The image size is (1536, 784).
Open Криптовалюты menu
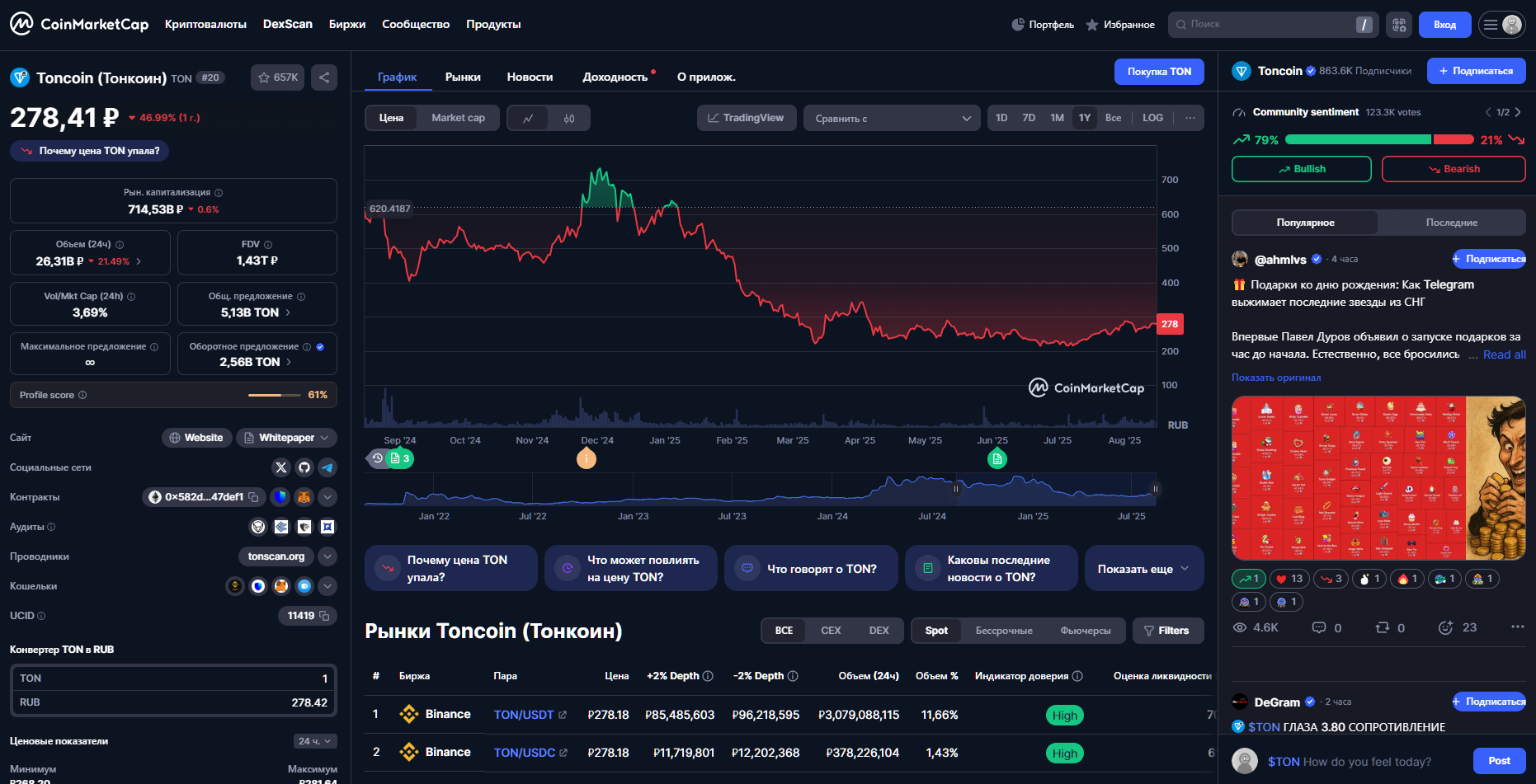click(205, 24)
